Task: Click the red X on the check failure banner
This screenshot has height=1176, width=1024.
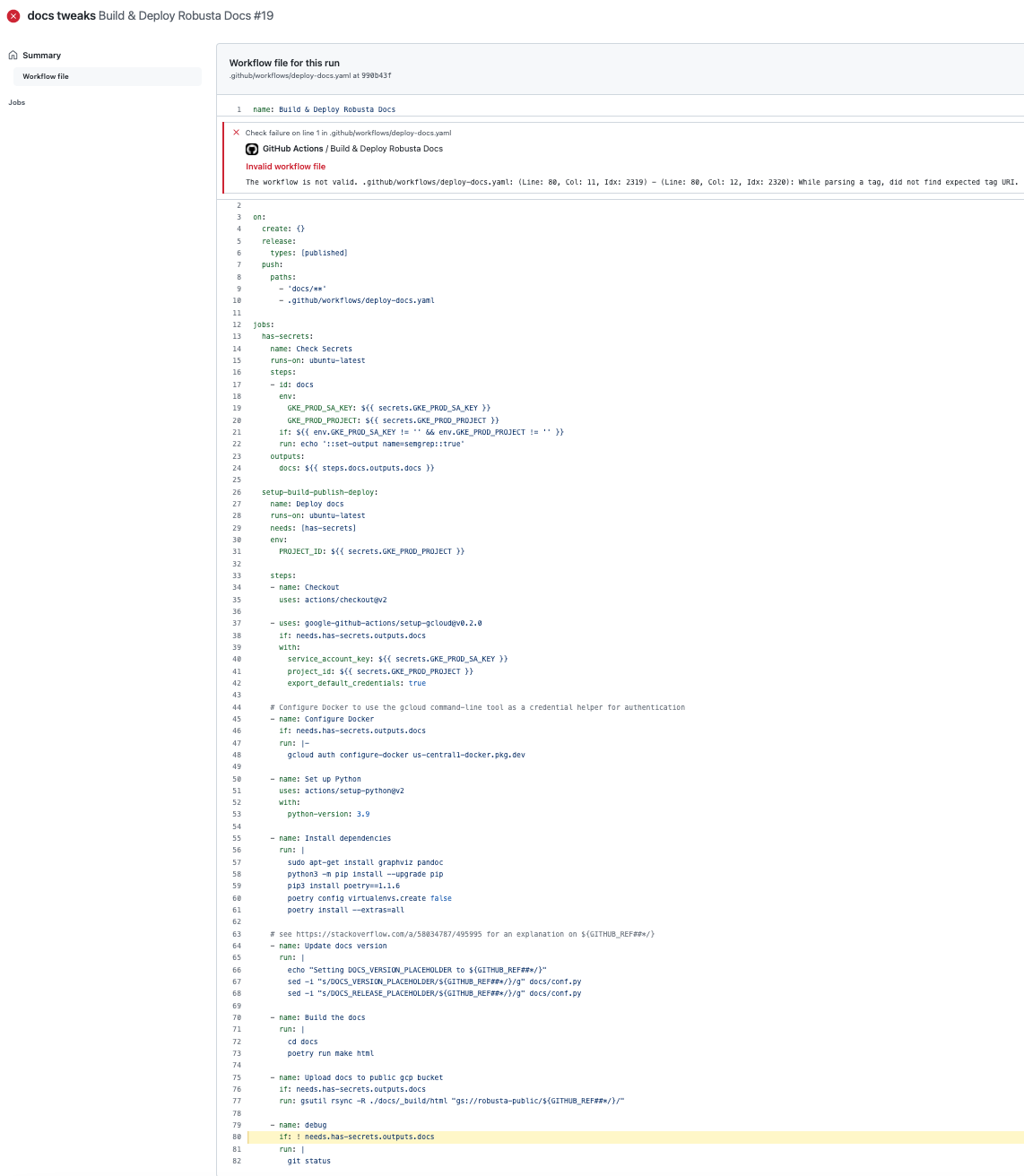Action: pyautogui.click(x=235, y=132)
